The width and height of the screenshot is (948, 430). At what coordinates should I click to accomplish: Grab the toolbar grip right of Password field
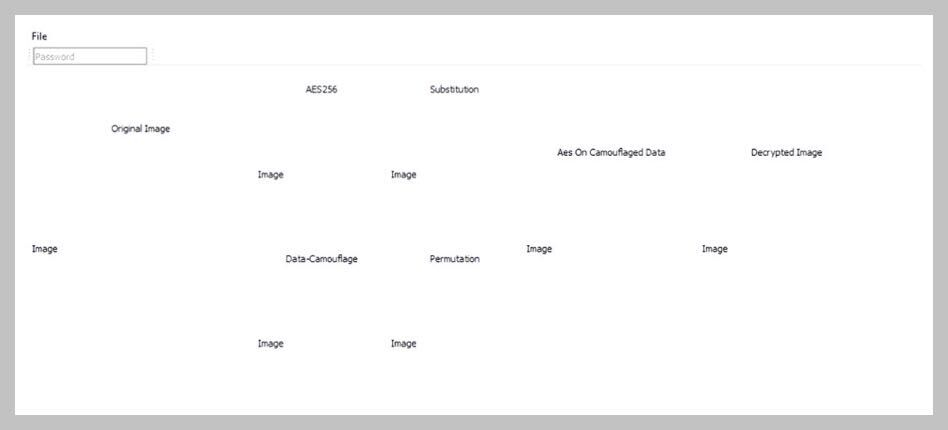tap(152, 56)
